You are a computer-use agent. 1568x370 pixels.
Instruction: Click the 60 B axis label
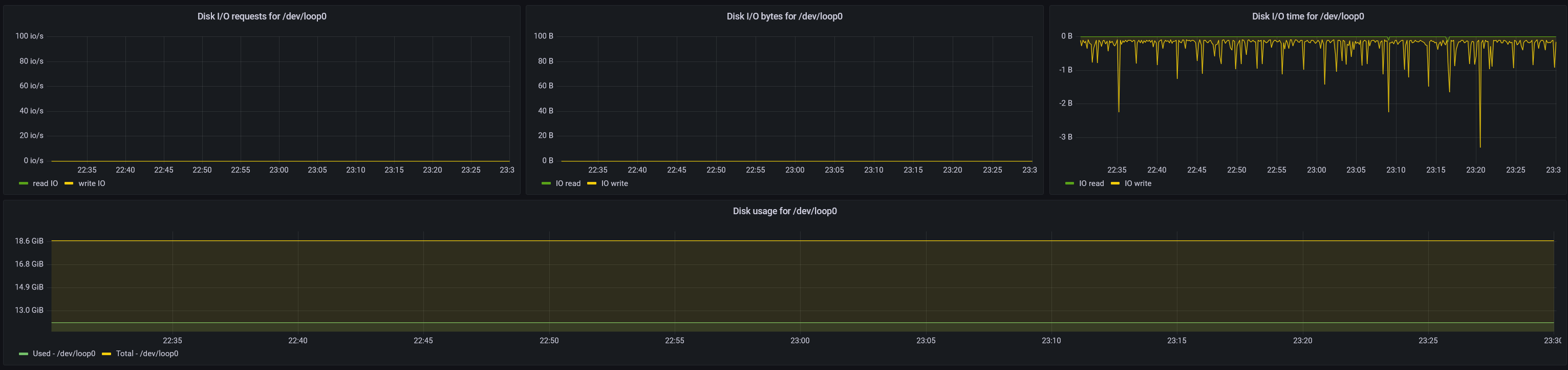coord(545,86)
